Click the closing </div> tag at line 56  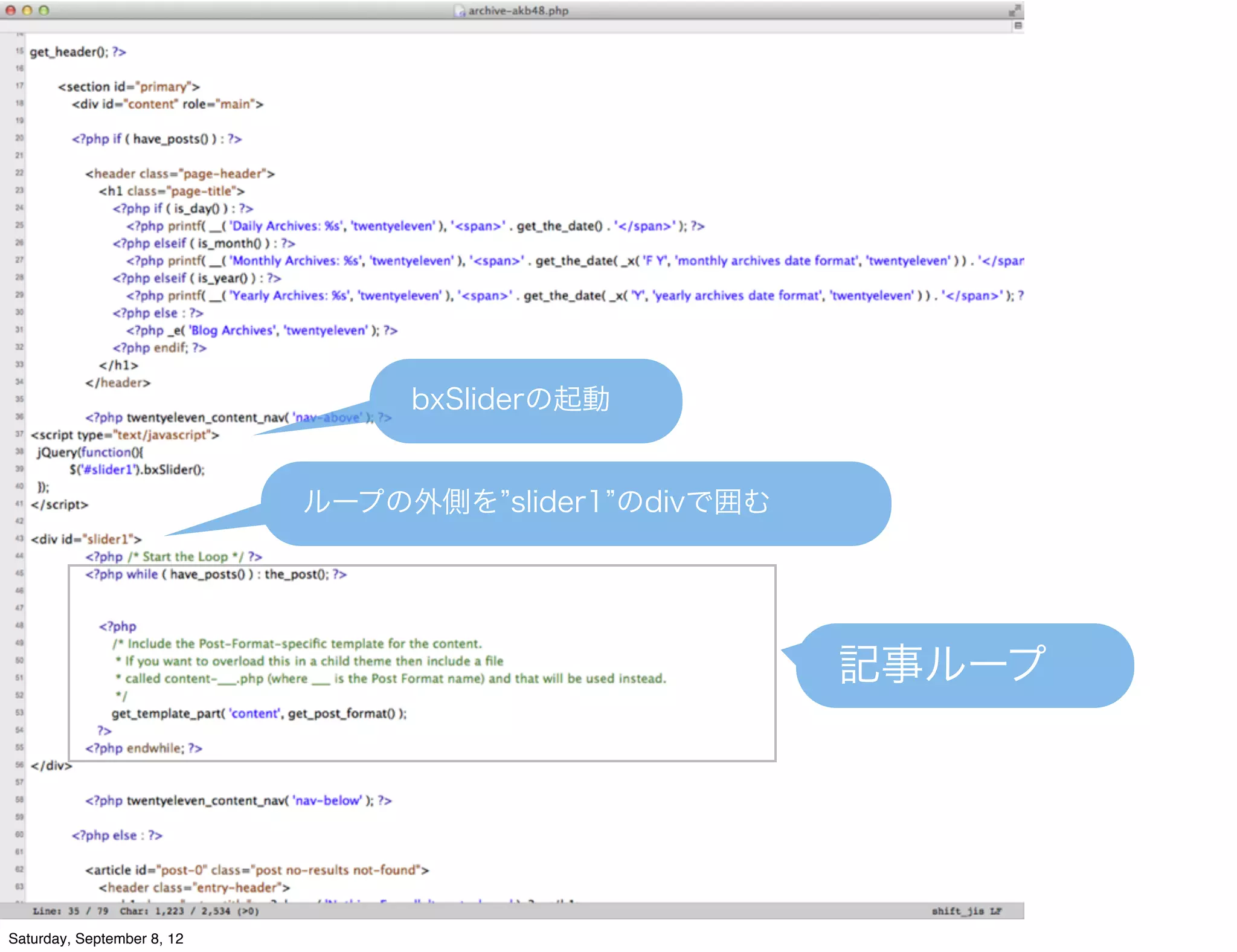click(x=51, y=766)
